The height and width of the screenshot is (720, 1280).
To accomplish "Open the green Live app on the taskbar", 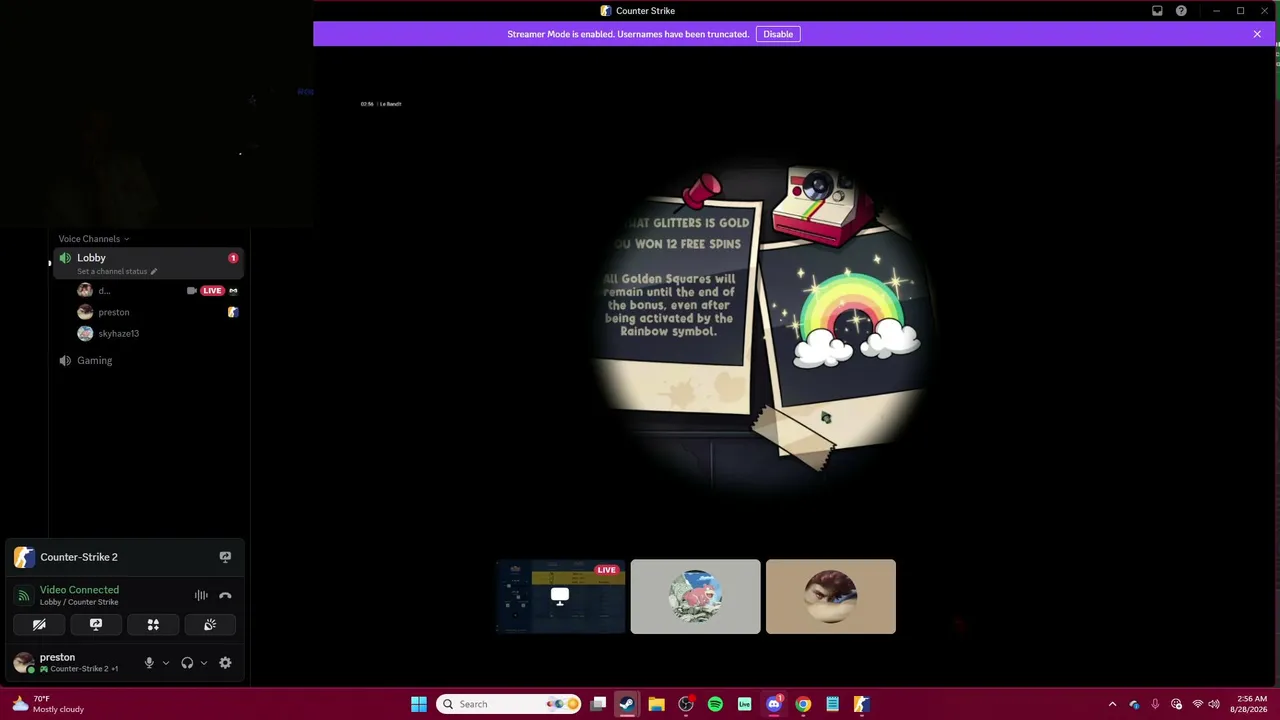I will point(744,704).
